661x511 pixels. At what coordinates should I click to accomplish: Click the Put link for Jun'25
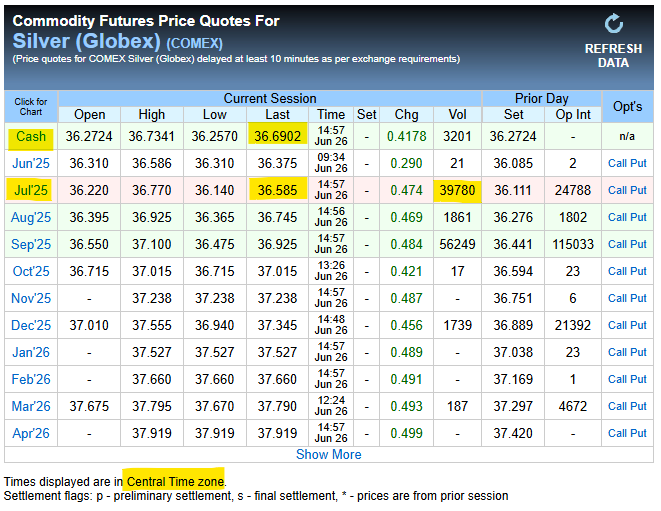639,163
